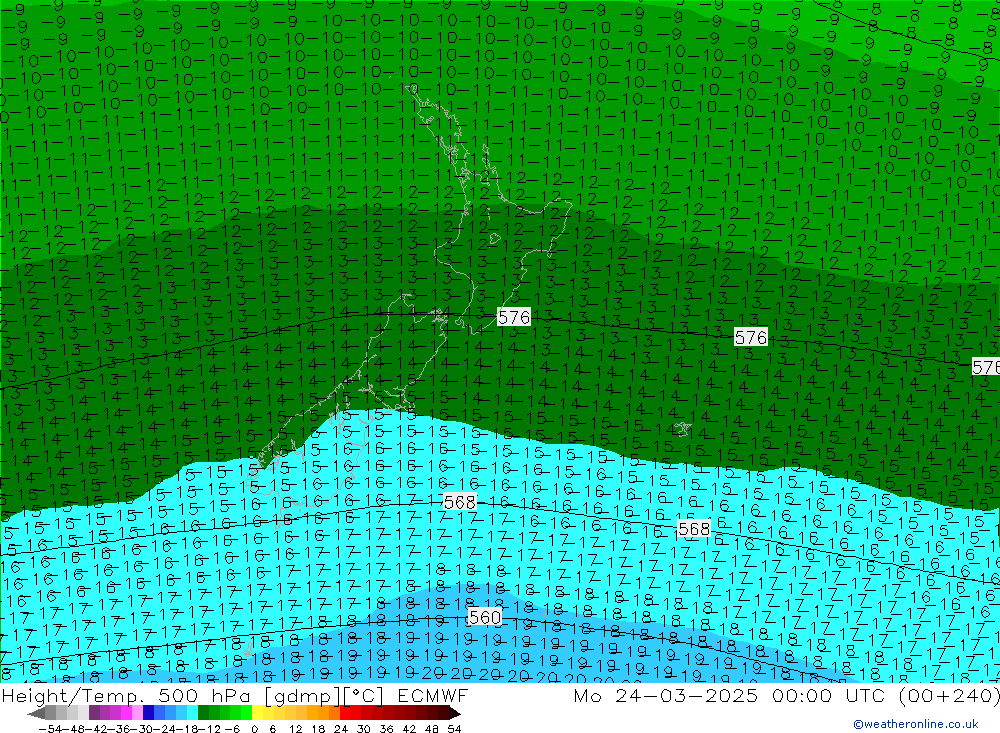Viewport: 1000px width, 733px height.
Task: Pick the dark blue legend swatch at -30
Action: pos(148,713)
